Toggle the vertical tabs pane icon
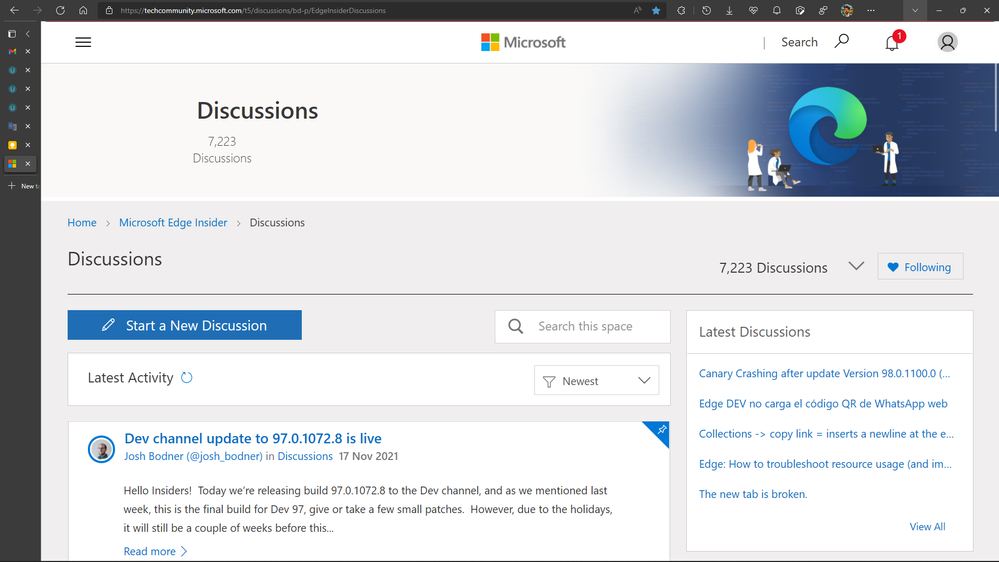The image size is (999, 562). (11, 34)
